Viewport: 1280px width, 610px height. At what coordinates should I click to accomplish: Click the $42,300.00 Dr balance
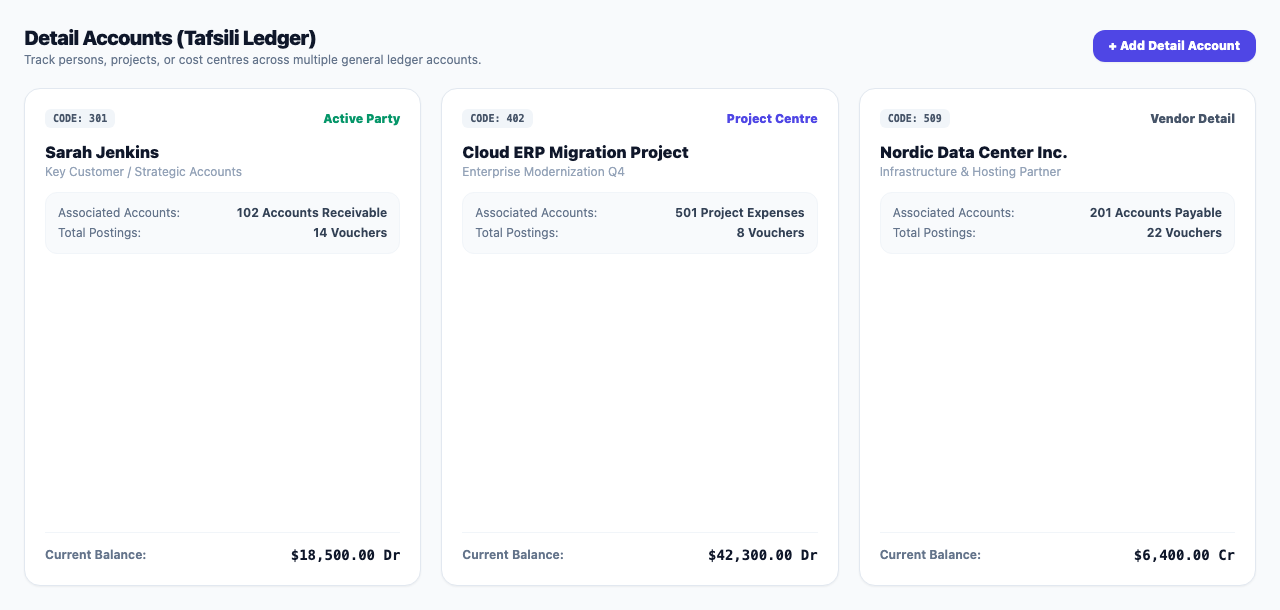(763, 555)
